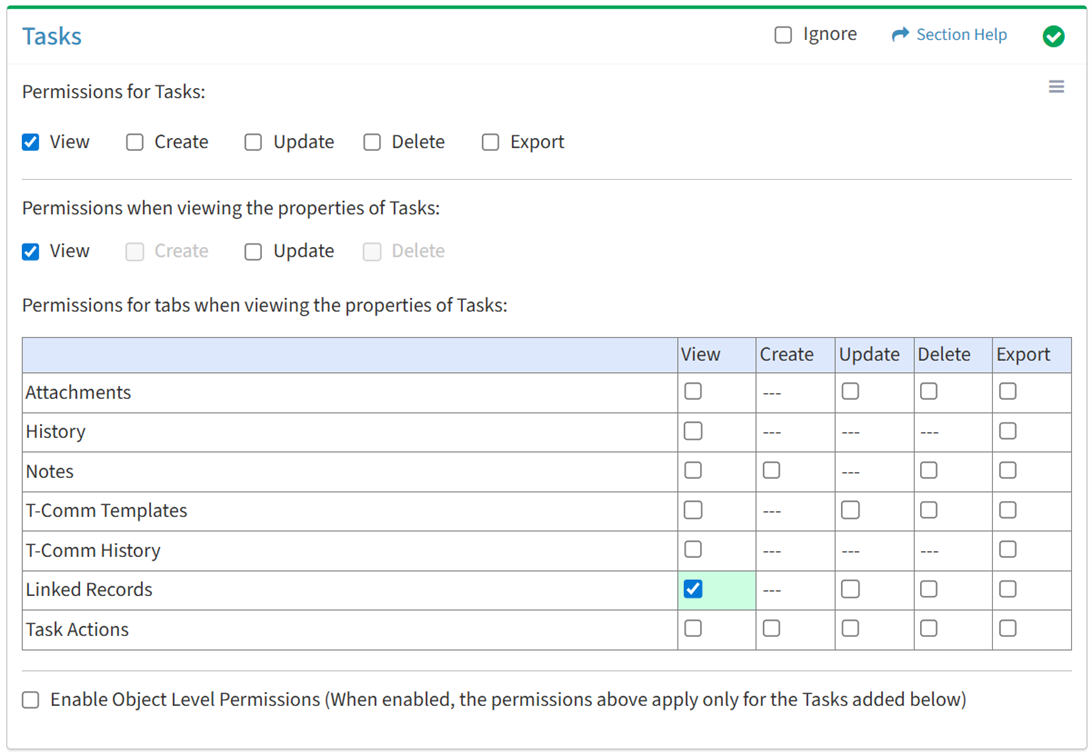This screenshot has width=1092, height=754.
Task: Enable Delete for Task Actions tab
Action: [x=929, y=628]
